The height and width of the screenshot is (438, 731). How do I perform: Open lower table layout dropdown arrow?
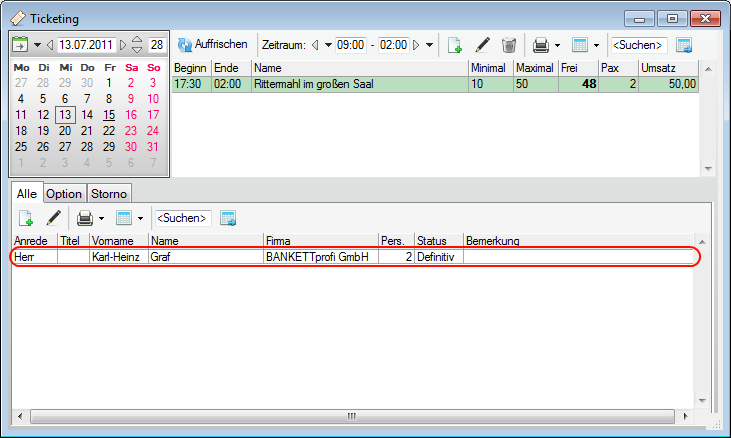tap(140, 219)
